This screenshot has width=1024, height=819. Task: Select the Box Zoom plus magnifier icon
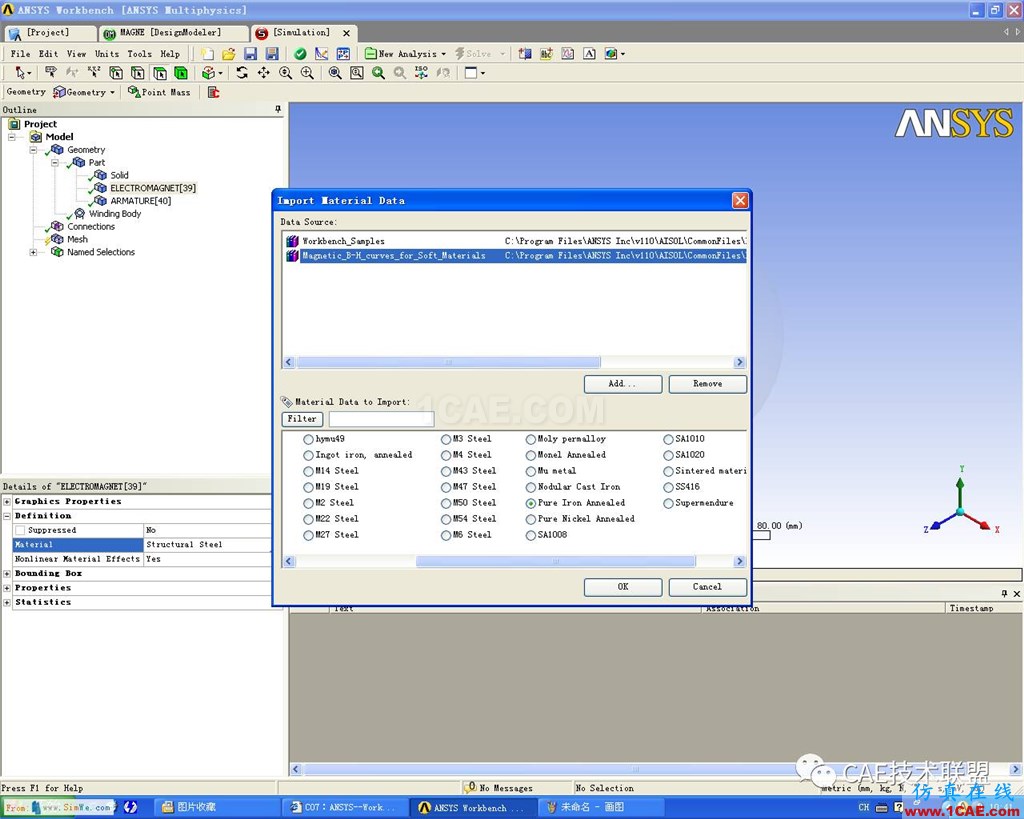tap(307, 72)
